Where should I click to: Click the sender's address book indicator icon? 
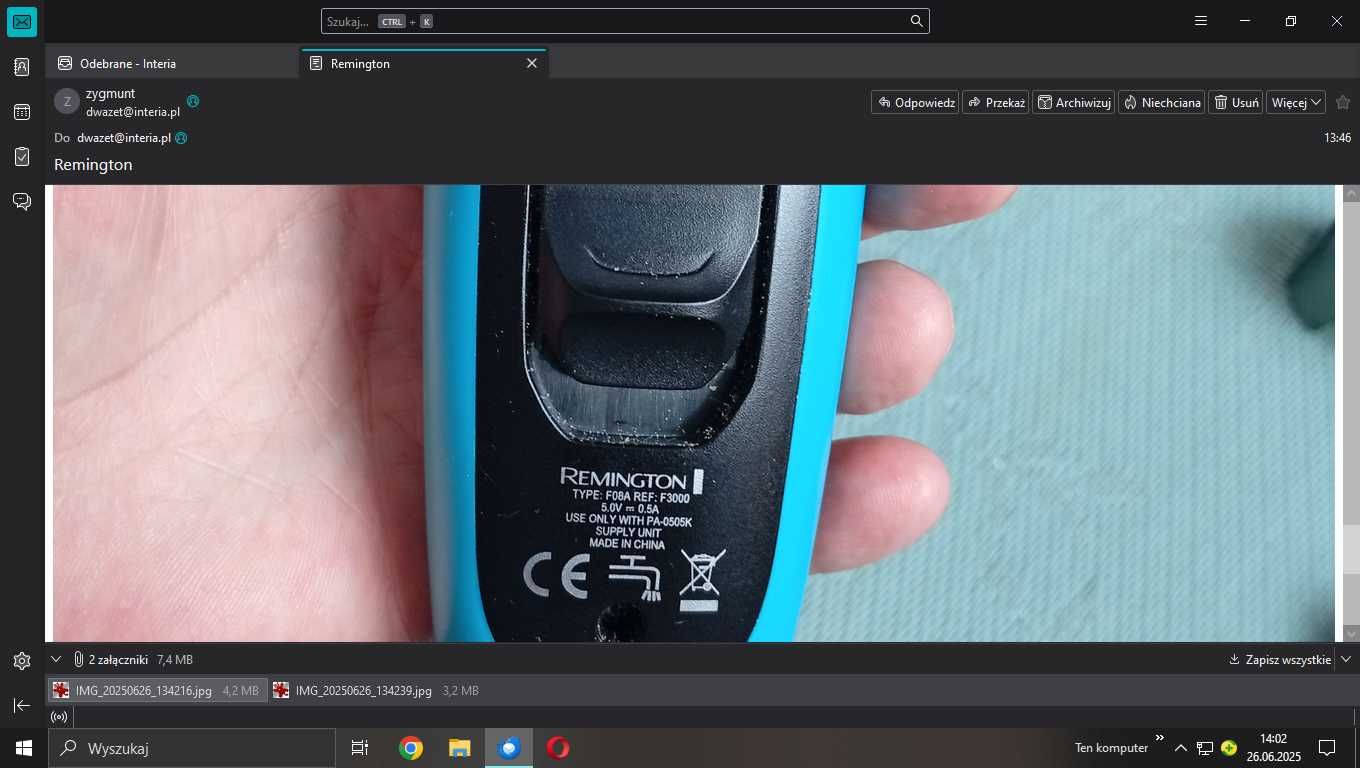tap(193, 101)
